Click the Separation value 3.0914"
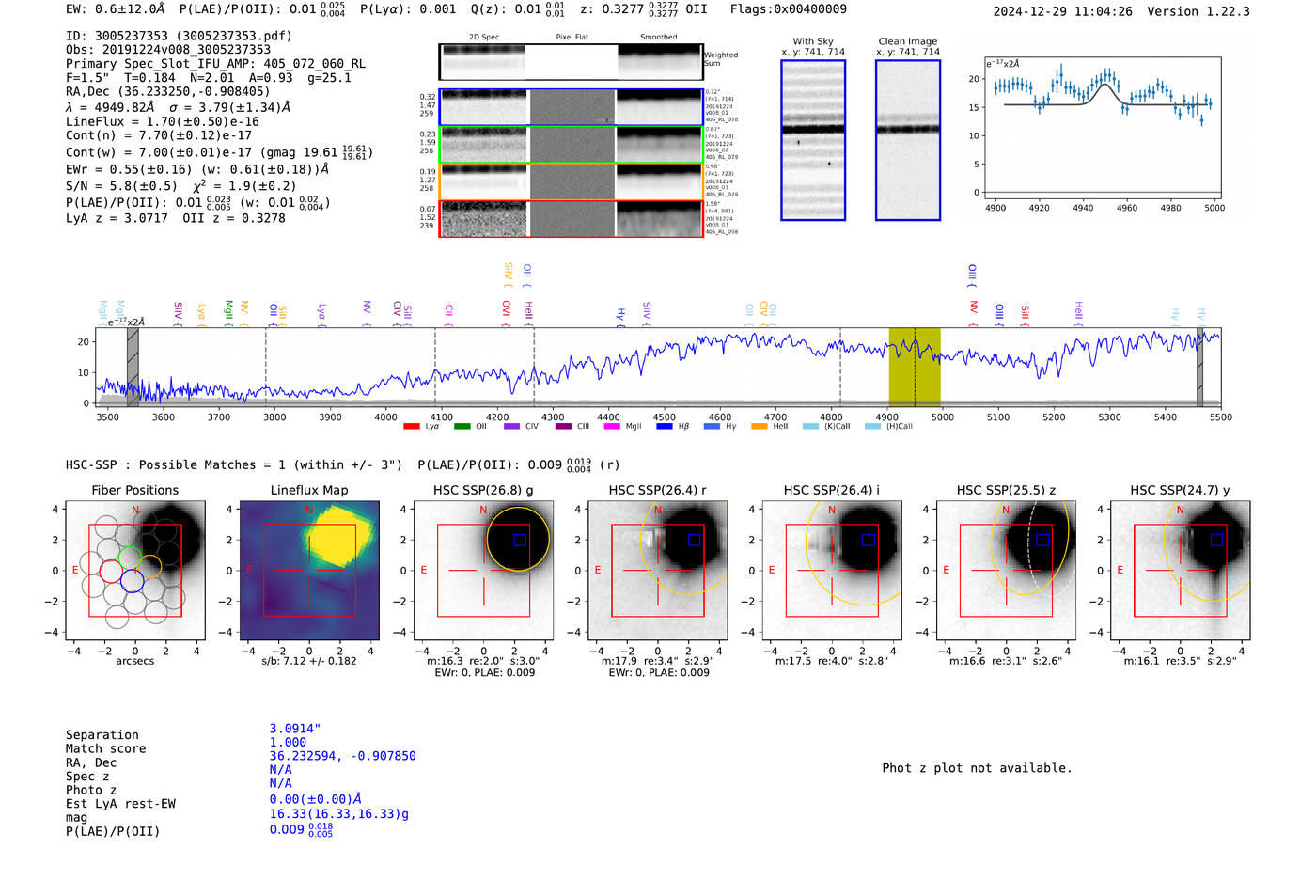Image resolution: width=1316 pixels, height=896 pixels. [x=295, y=729]
